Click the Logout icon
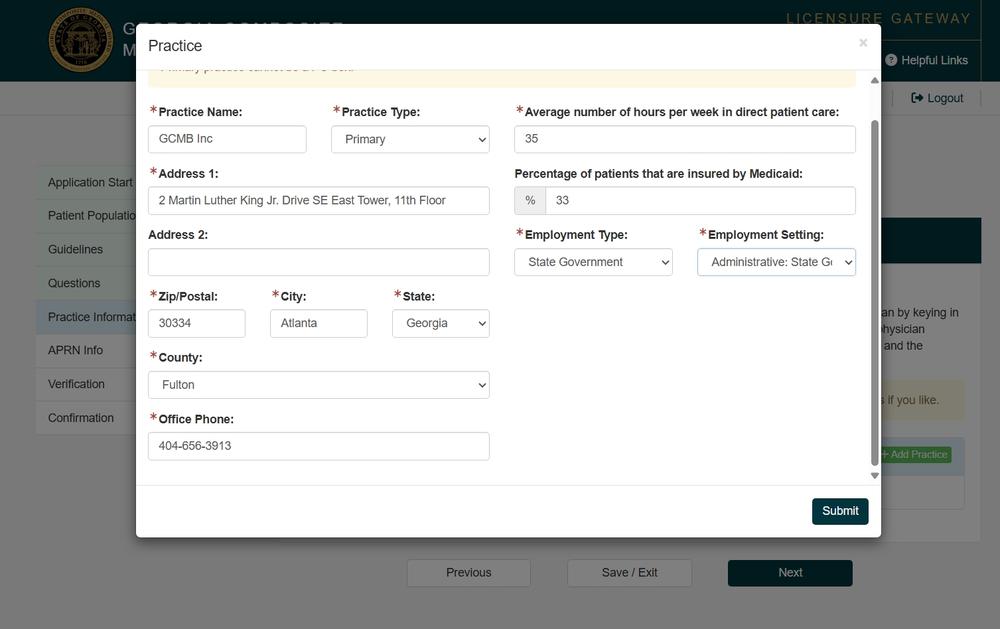 tap(917, 98)
